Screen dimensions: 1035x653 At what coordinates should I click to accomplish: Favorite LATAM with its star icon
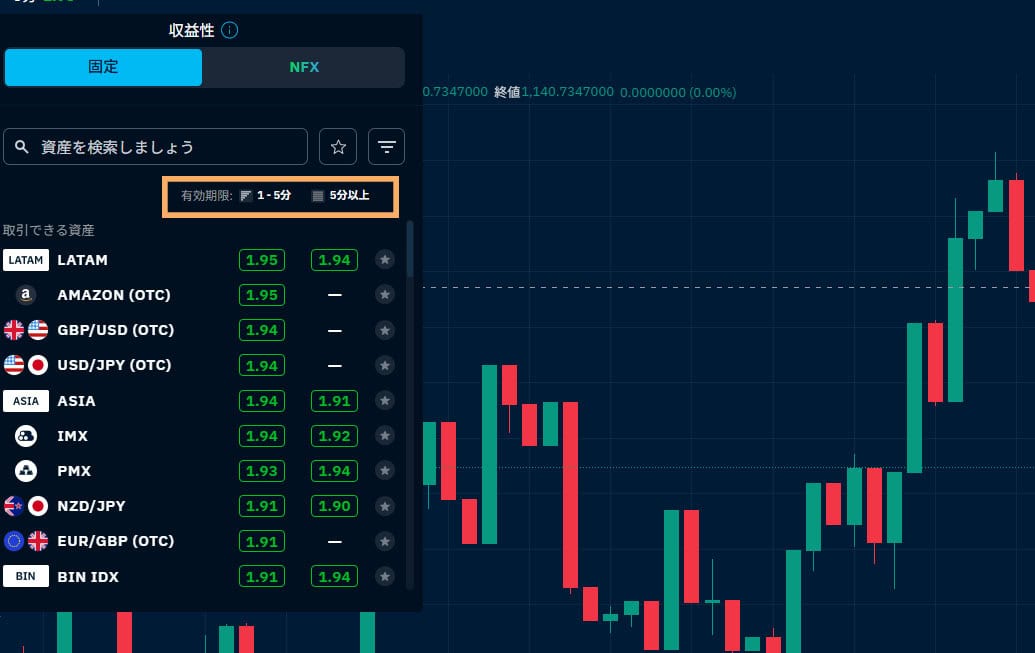(x=384, y=260)
